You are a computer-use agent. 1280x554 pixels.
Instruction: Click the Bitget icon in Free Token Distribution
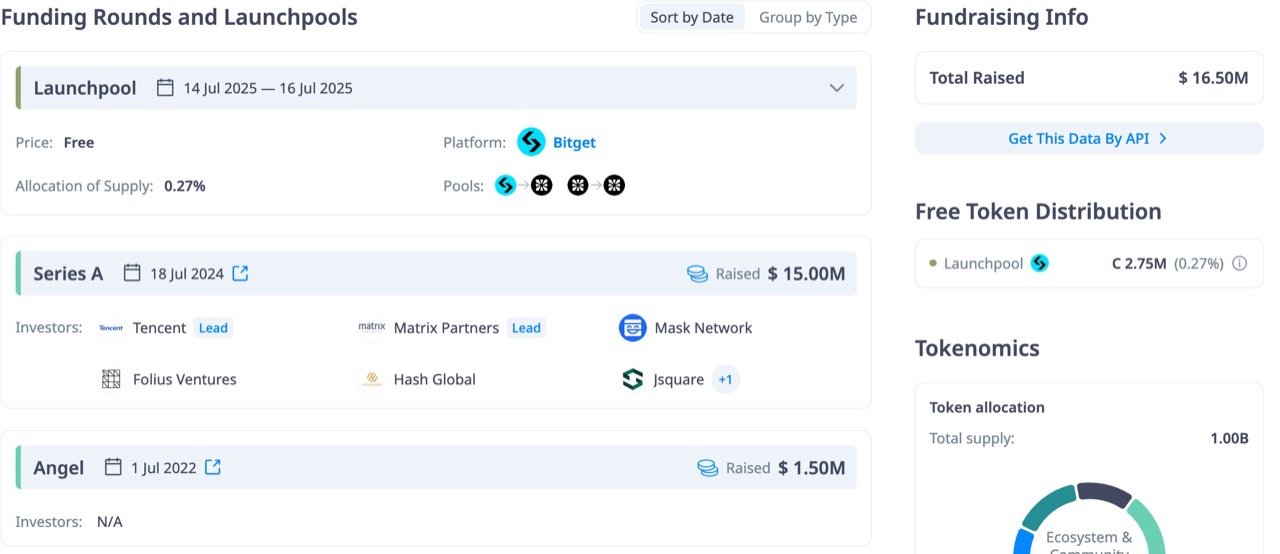1040,264
